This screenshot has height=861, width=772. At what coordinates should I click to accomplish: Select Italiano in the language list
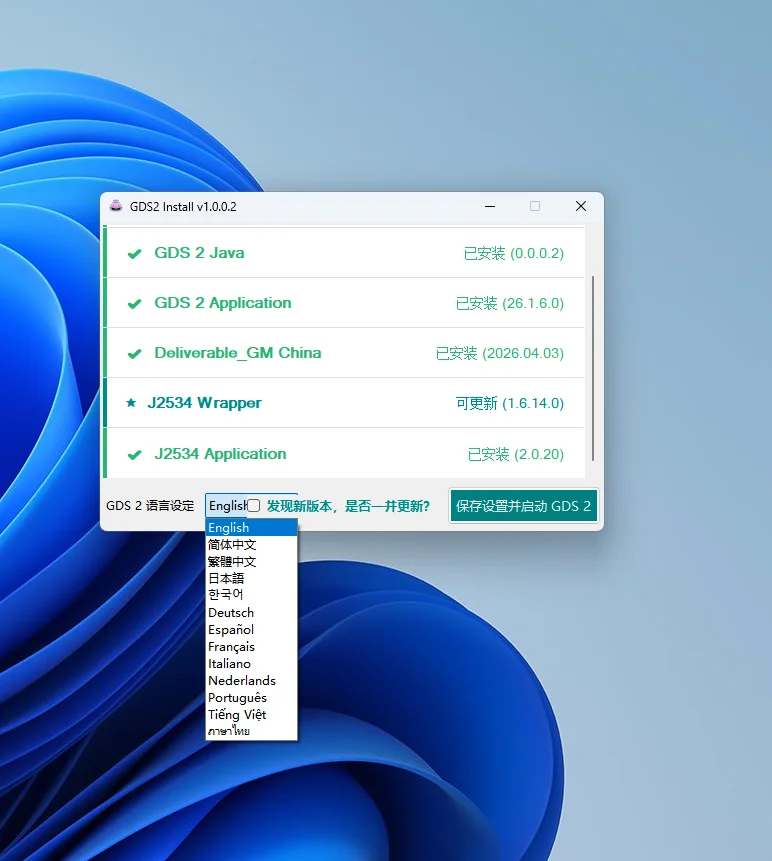point(251,663)
